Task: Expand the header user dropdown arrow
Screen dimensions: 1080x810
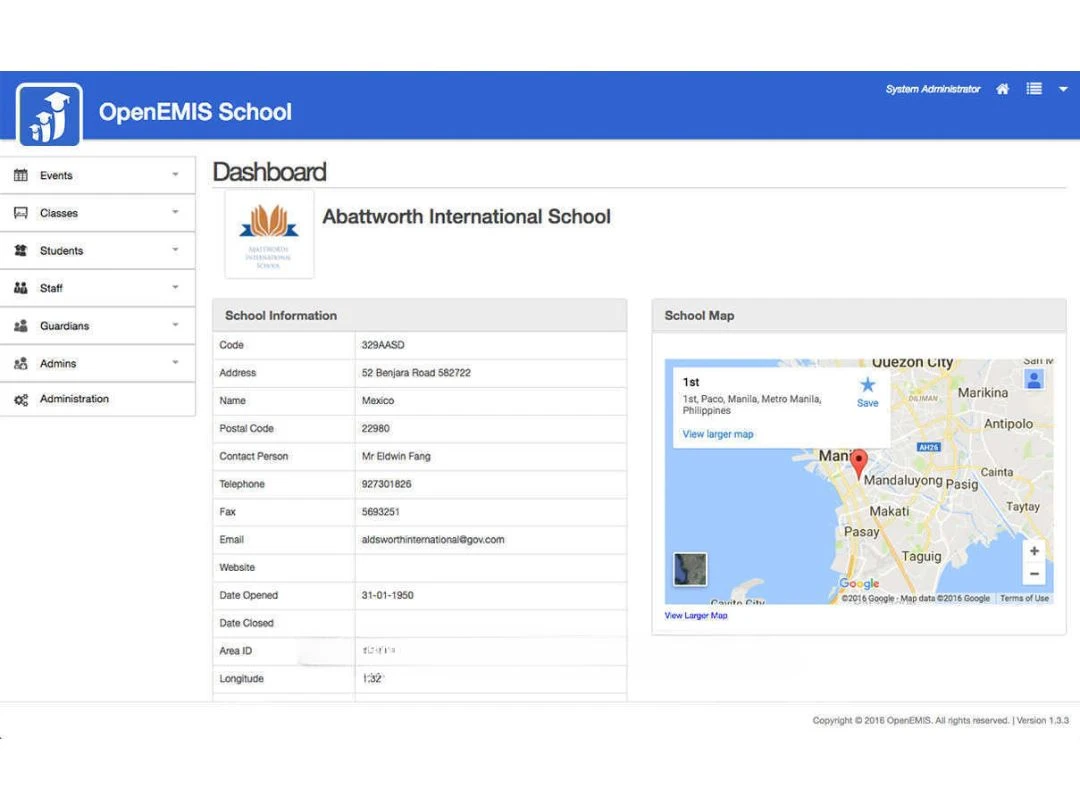Action: click(1063, 89)
